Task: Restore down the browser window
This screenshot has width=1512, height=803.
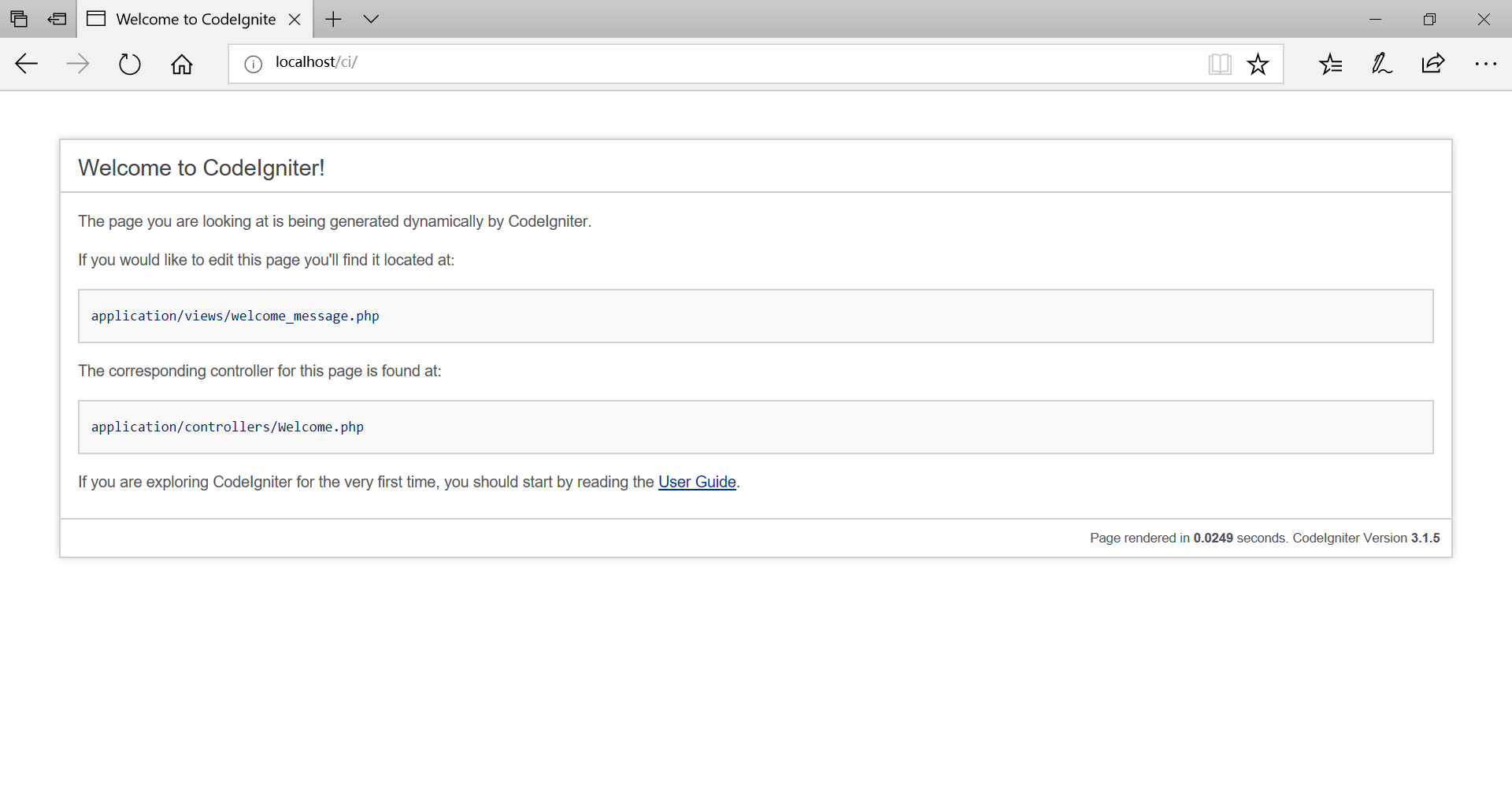Action: [x=1430, y=19]
